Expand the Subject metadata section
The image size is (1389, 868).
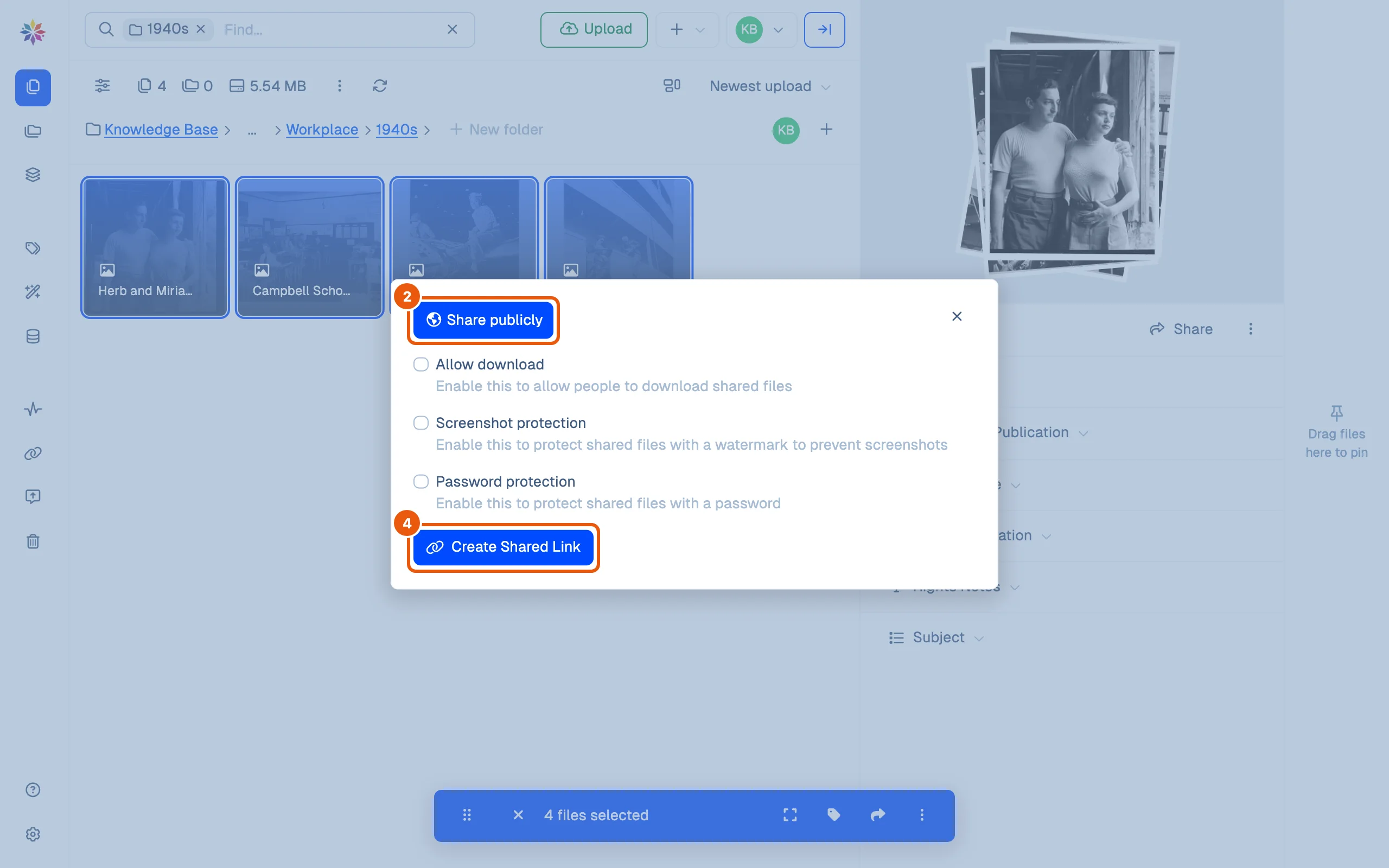click(936, 637)
